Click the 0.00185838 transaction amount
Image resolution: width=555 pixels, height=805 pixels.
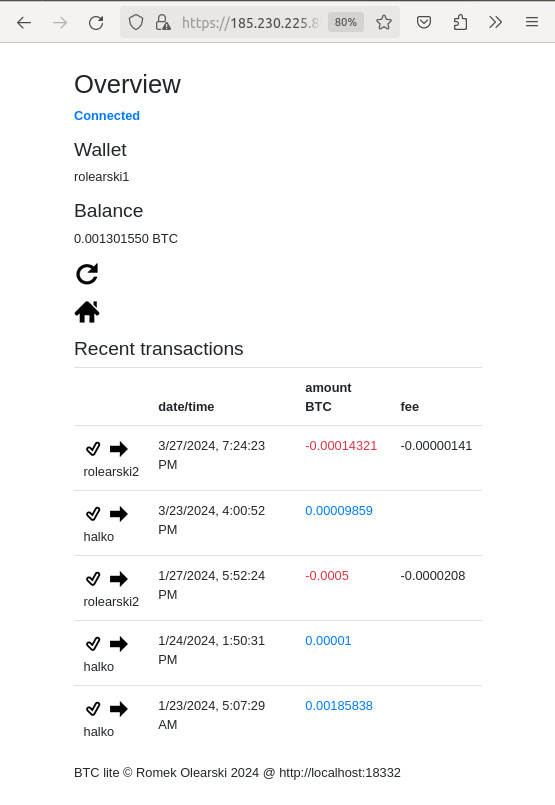click(x=339, y=706)
